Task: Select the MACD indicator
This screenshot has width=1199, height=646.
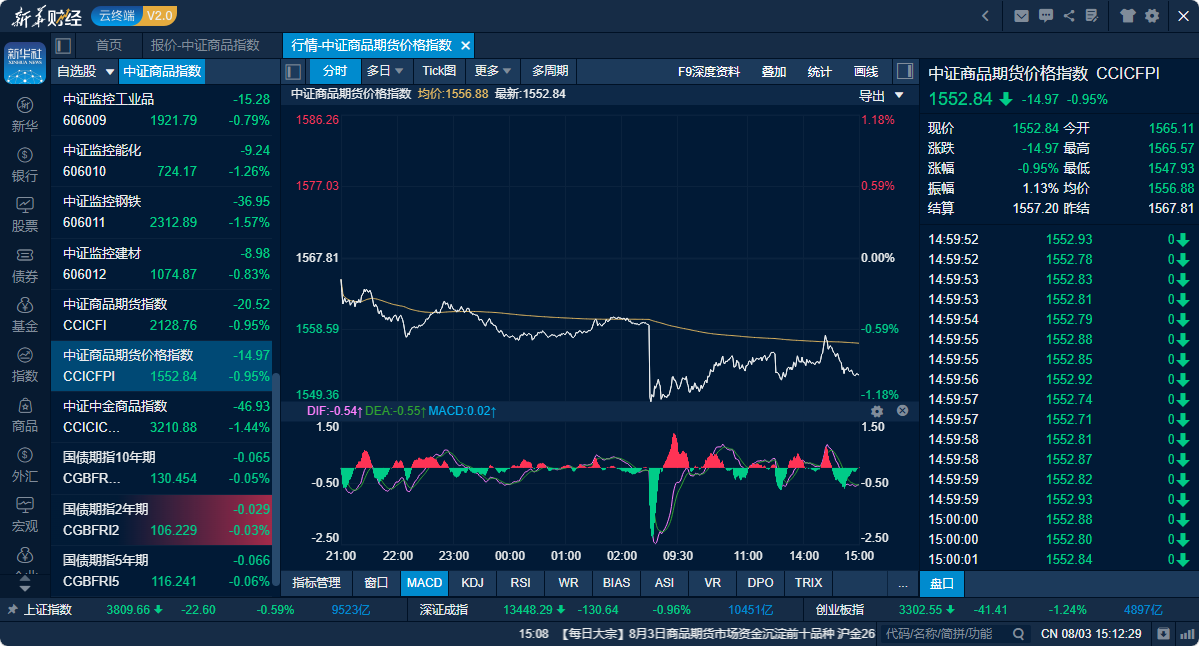Action: pyautogui.click(x=424, y=583)
